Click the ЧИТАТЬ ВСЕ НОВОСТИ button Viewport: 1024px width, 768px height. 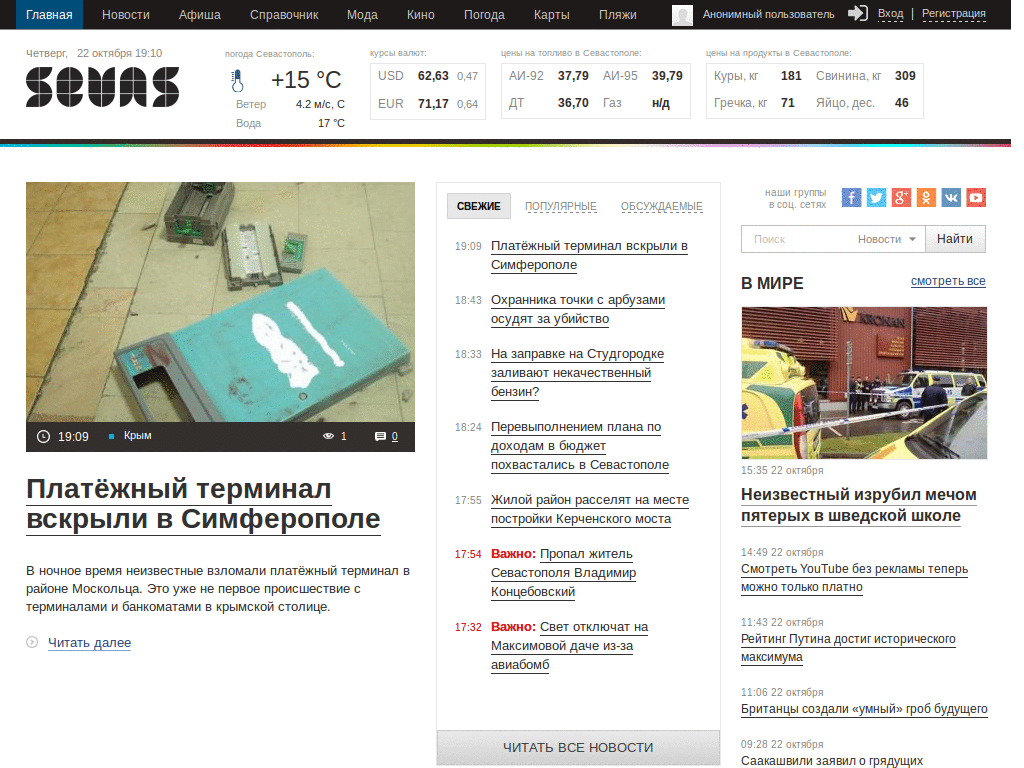point(578,747)
